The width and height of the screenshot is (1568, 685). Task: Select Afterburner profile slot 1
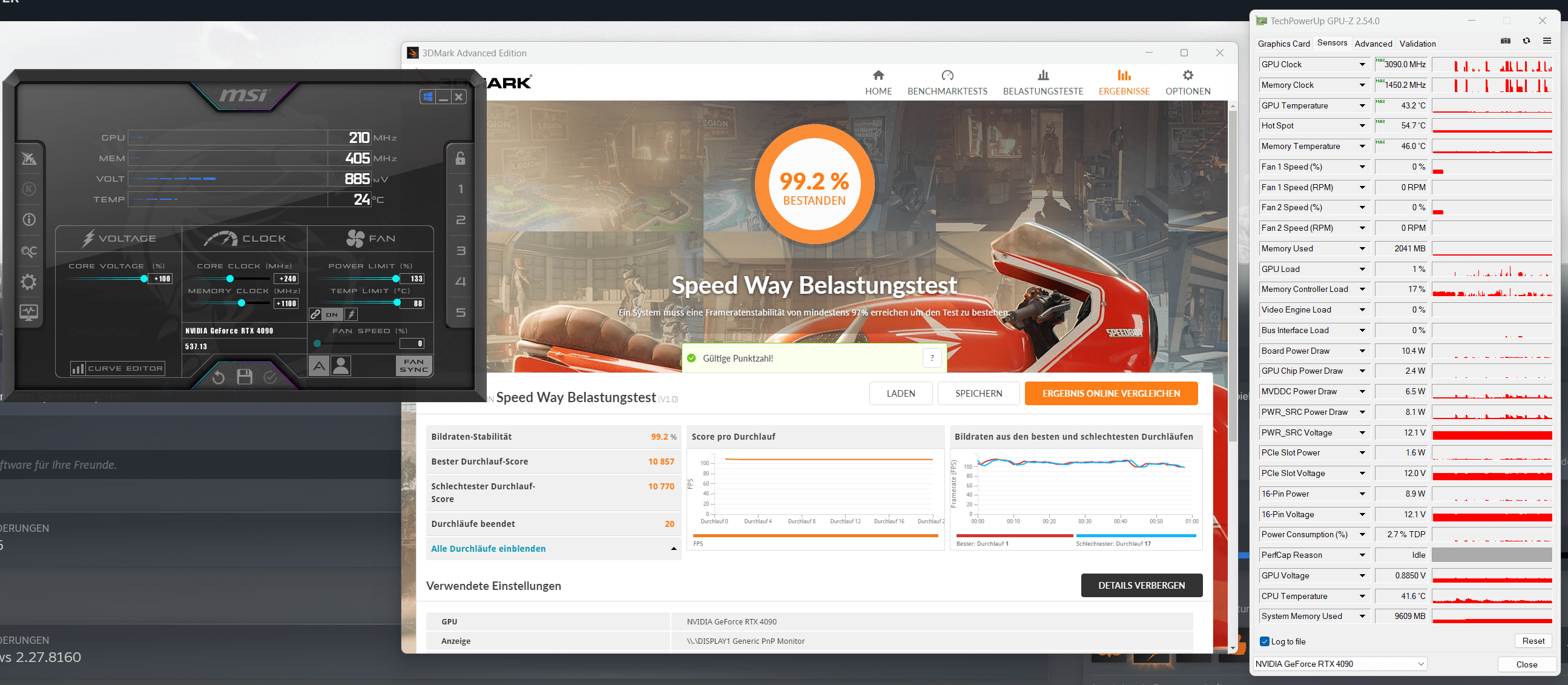[460, 189]
